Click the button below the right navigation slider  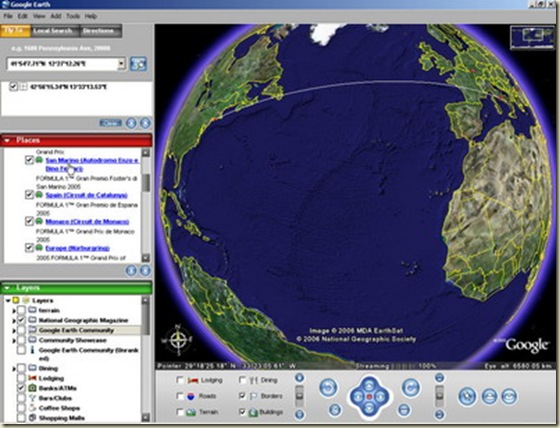click(x=440, y=414)
